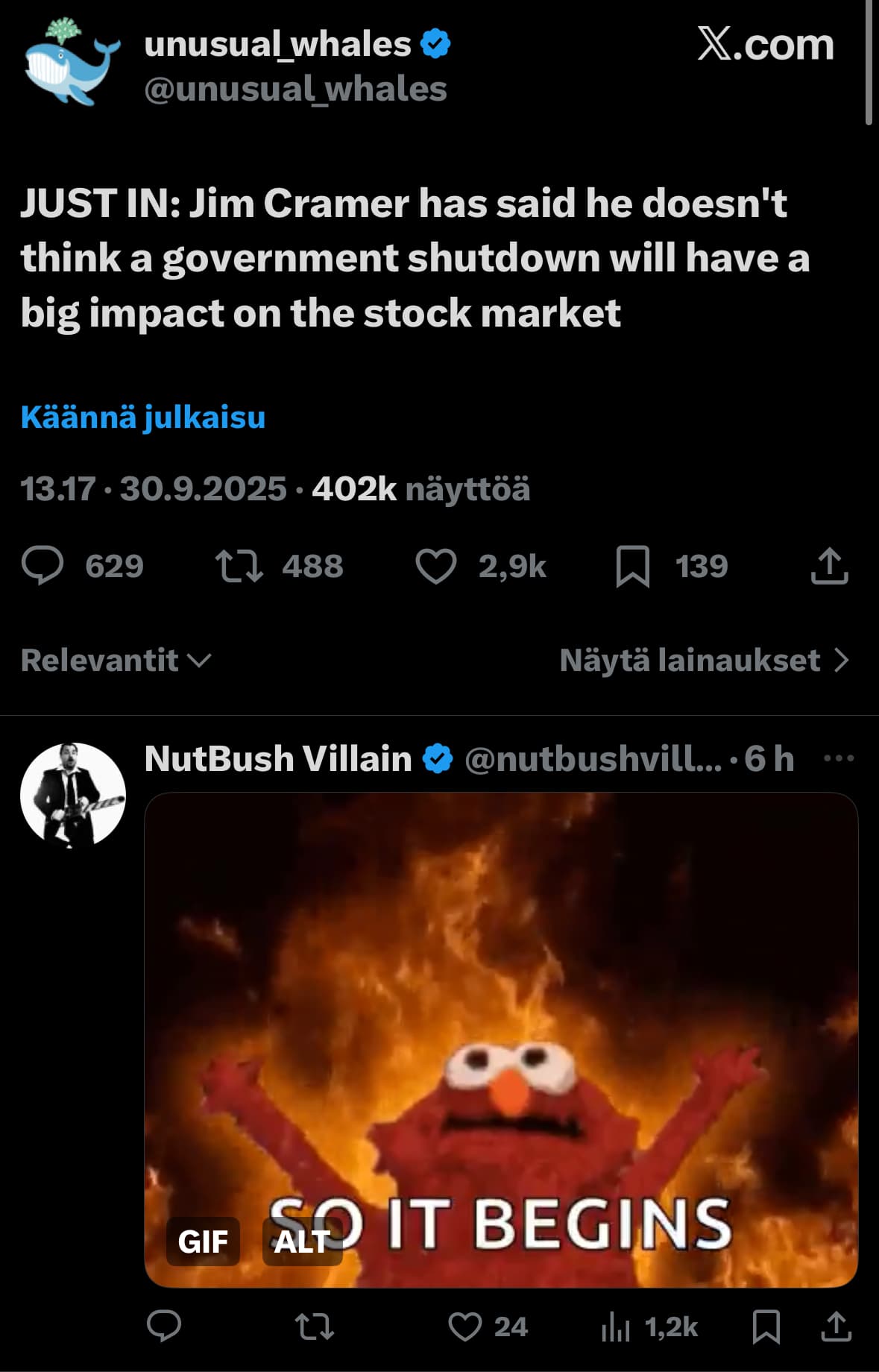Share NutBush Villain's reply
Image resolution: width=879 pixels, height=1372 pixels.
837,1327
